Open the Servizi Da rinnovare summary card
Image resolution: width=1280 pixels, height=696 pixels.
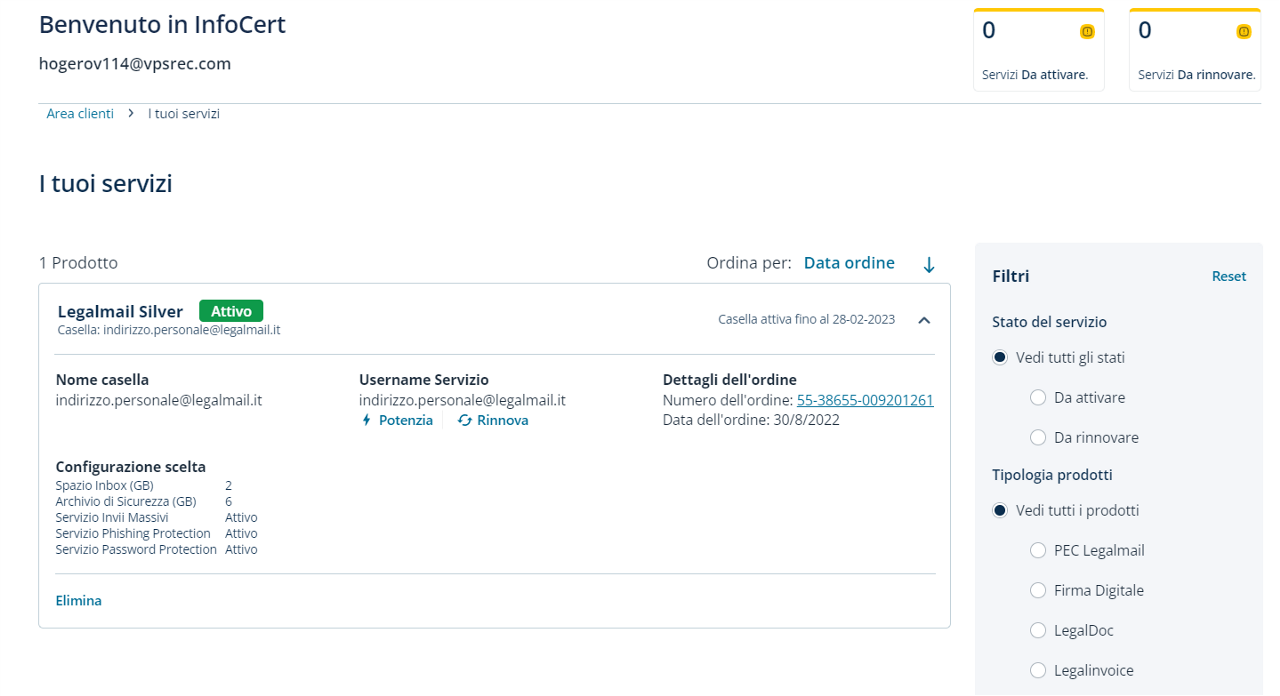point(1195,50)
